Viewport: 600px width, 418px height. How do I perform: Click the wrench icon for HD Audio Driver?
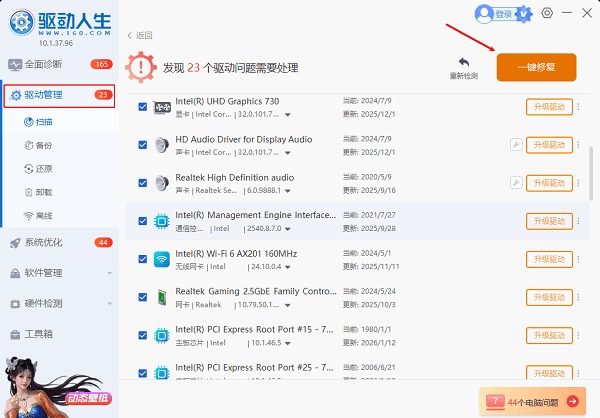[x=516, y=145]
